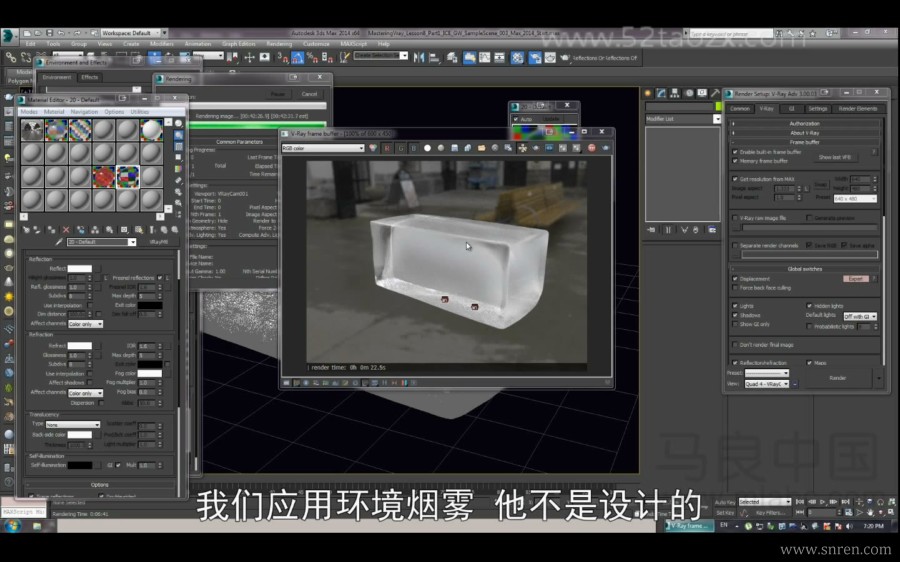900x562 pixels.
Task: Click the white Reflect color swatch
Action: [79, 269]
